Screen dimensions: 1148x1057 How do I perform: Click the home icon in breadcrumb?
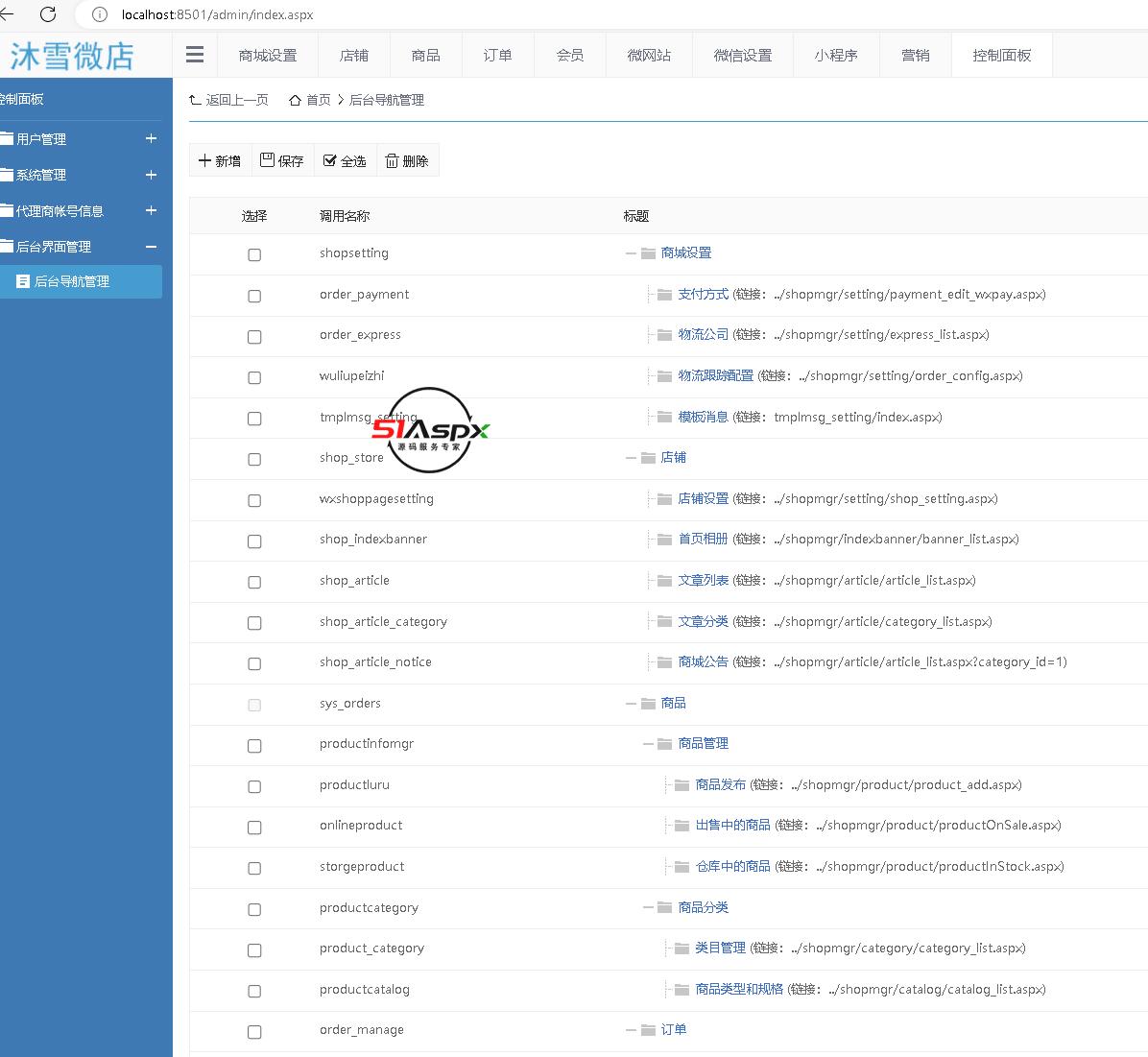pos(295,101)
